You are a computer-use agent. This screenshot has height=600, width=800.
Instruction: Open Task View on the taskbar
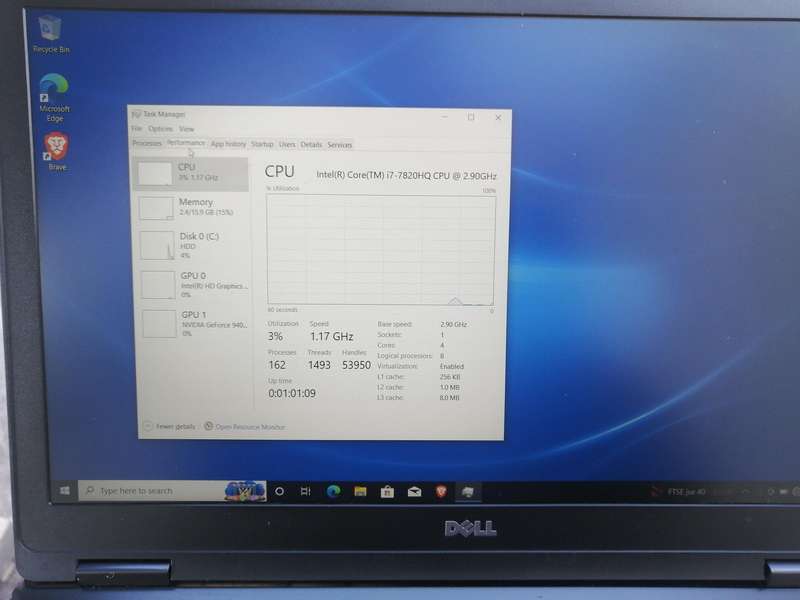[x=306, y=491]
